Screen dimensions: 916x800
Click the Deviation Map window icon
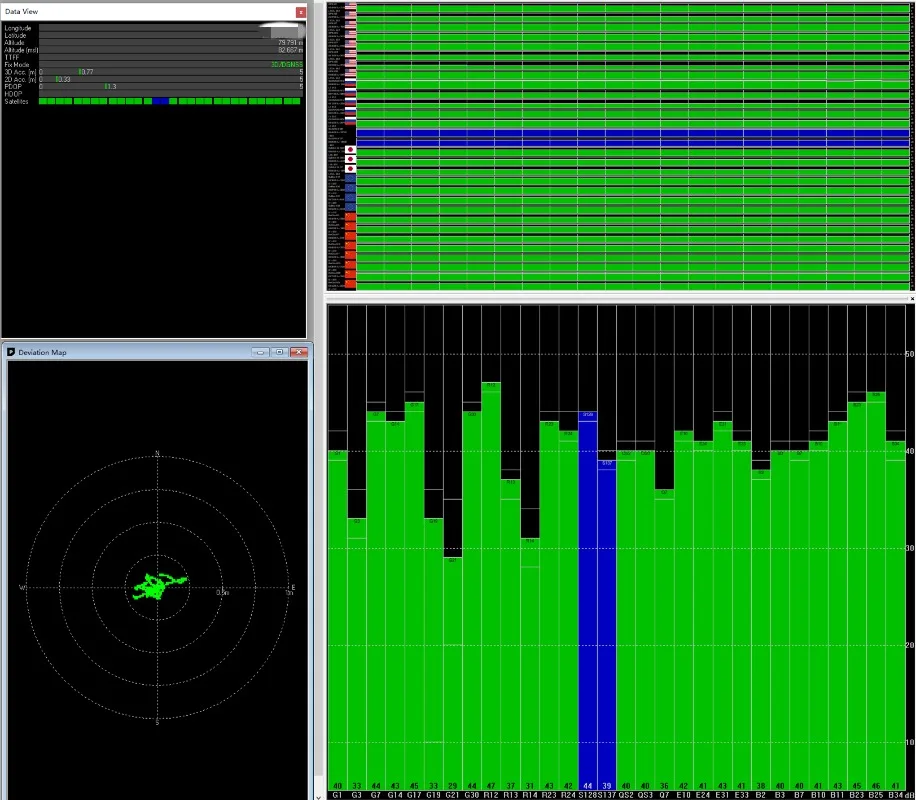tap(11, 352)
